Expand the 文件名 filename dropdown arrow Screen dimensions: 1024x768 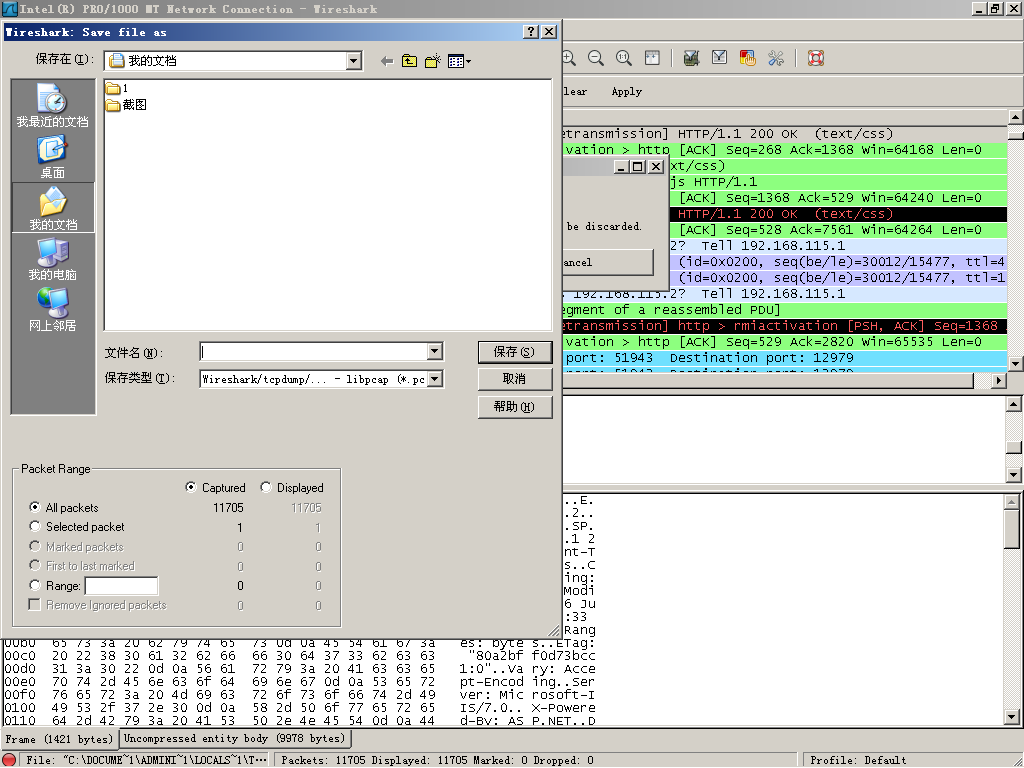[x=435, y=351]
